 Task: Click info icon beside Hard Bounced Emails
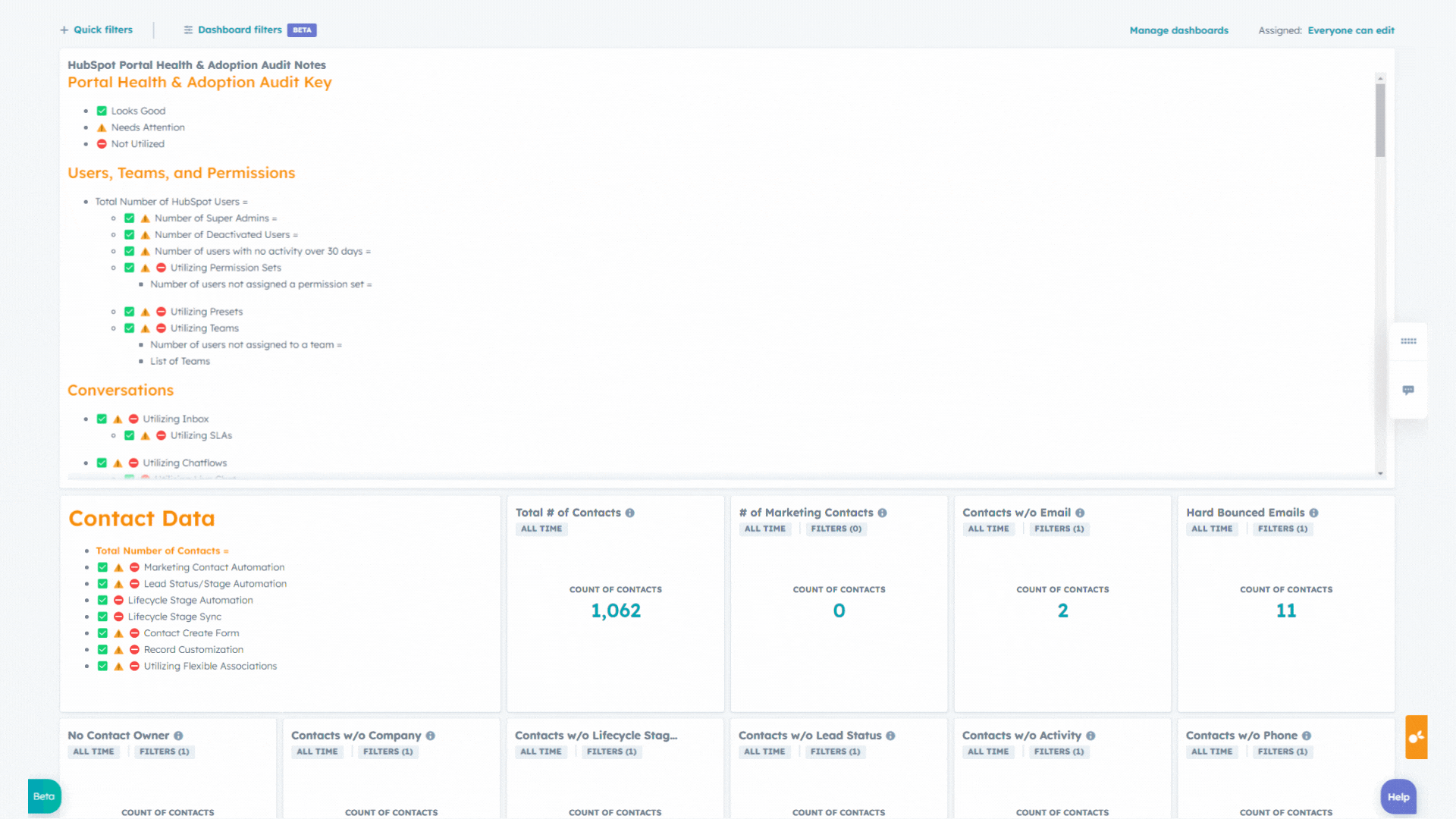click(x=1313, y=513)
